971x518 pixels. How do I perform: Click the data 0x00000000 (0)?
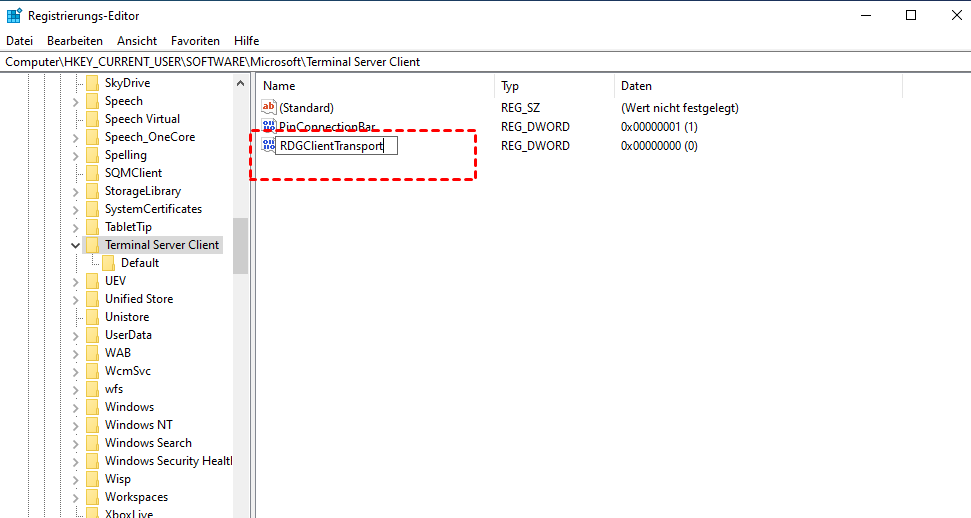click(660, 146)
